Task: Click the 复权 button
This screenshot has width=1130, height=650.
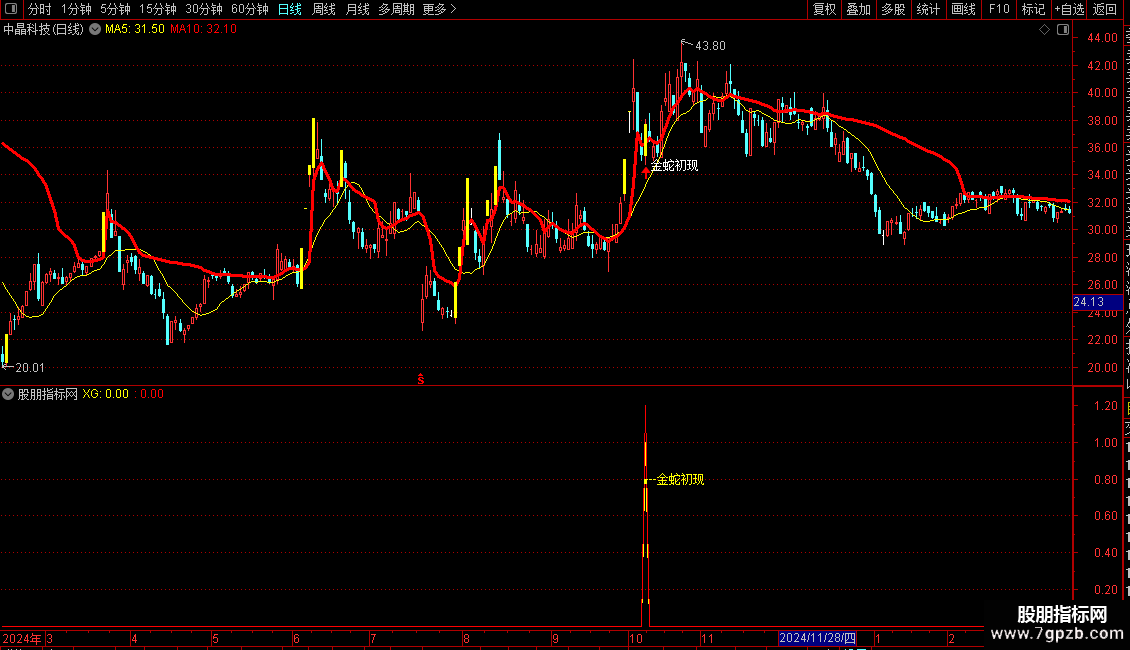Action: point(824,9)
